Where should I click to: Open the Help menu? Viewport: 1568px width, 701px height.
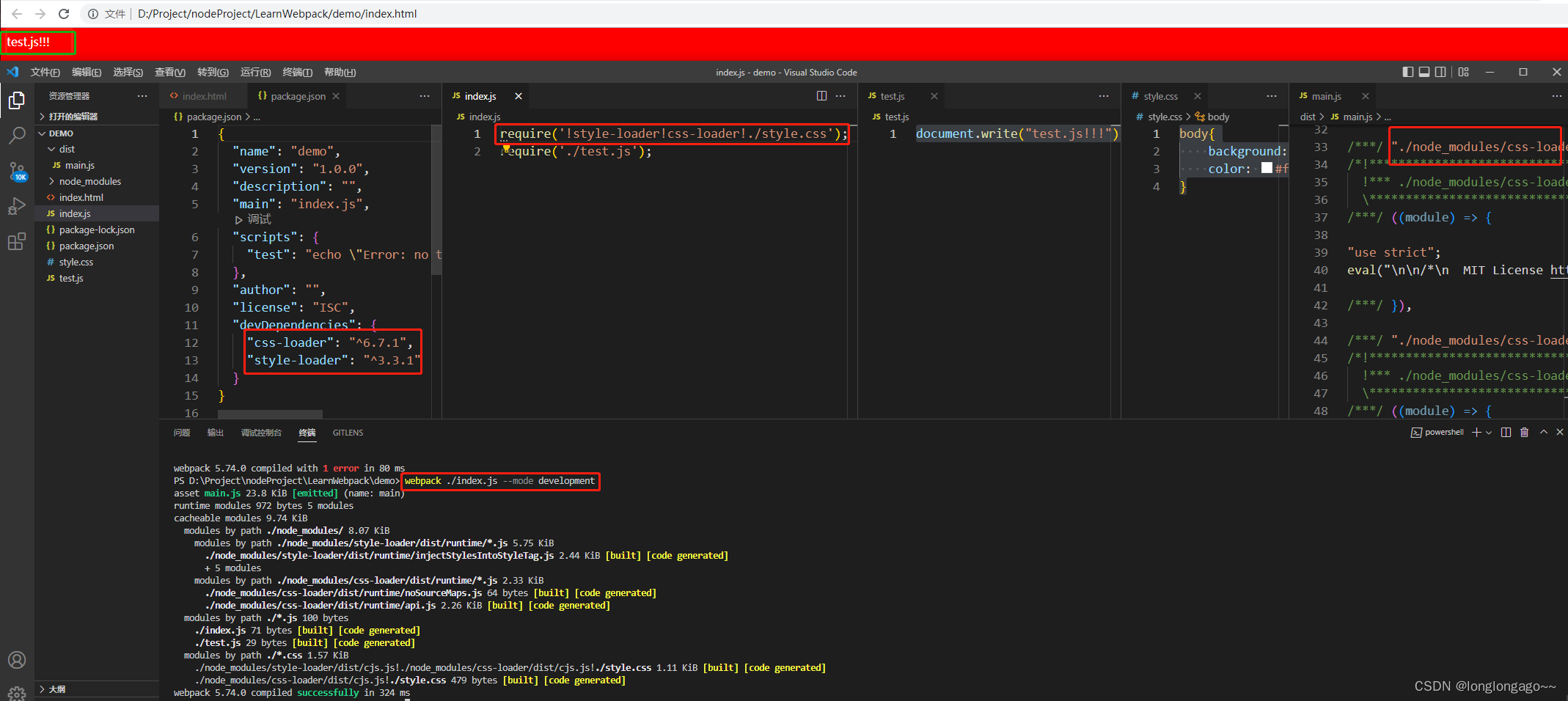pyautogui.click(x=340, y=72)
